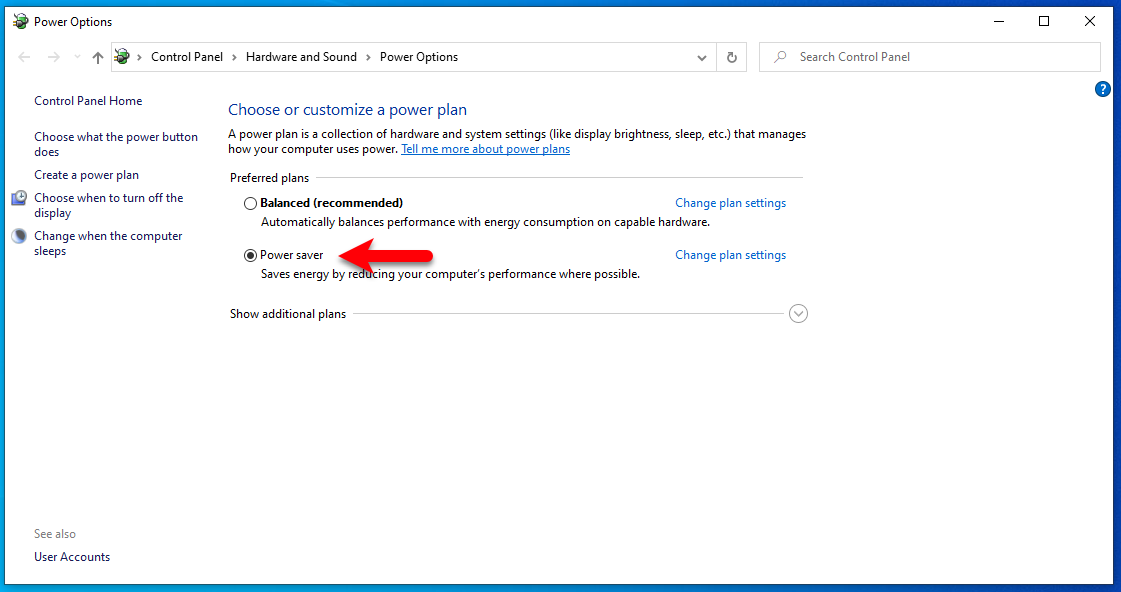Focus the Search Control Panel box
Screen dimensions: 1121x592
coord(929,57)
